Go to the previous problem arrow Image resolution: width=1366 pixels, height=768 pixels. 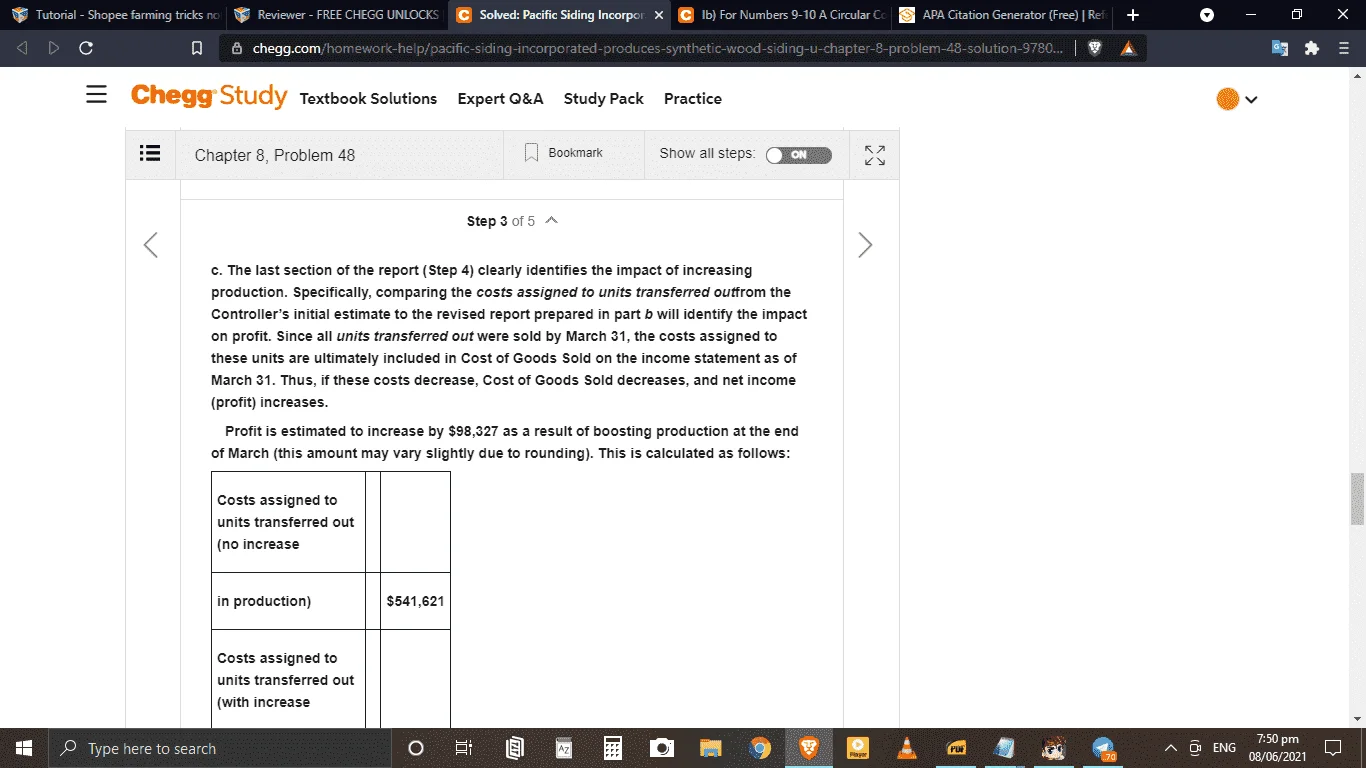[x=151, y=245]
